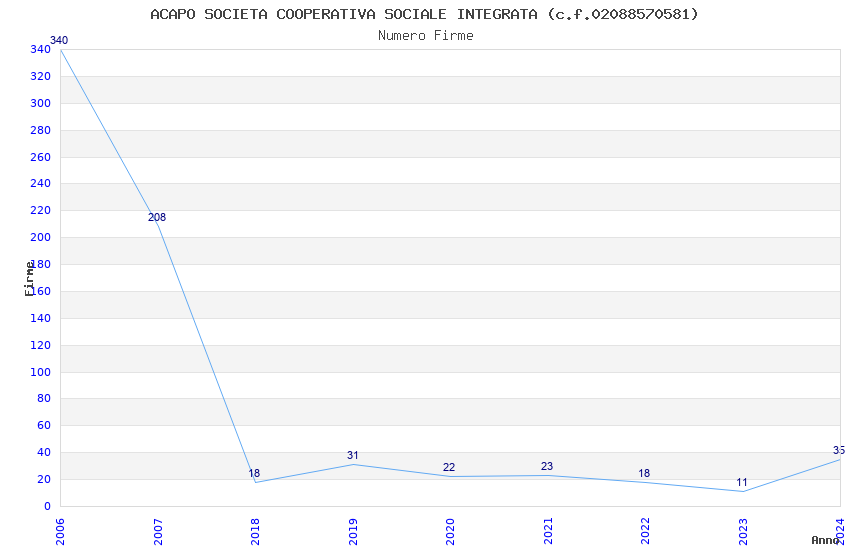Click the x-axis year label 2024
Viewport: 850px width, 550px height.
tap(840, 532)
